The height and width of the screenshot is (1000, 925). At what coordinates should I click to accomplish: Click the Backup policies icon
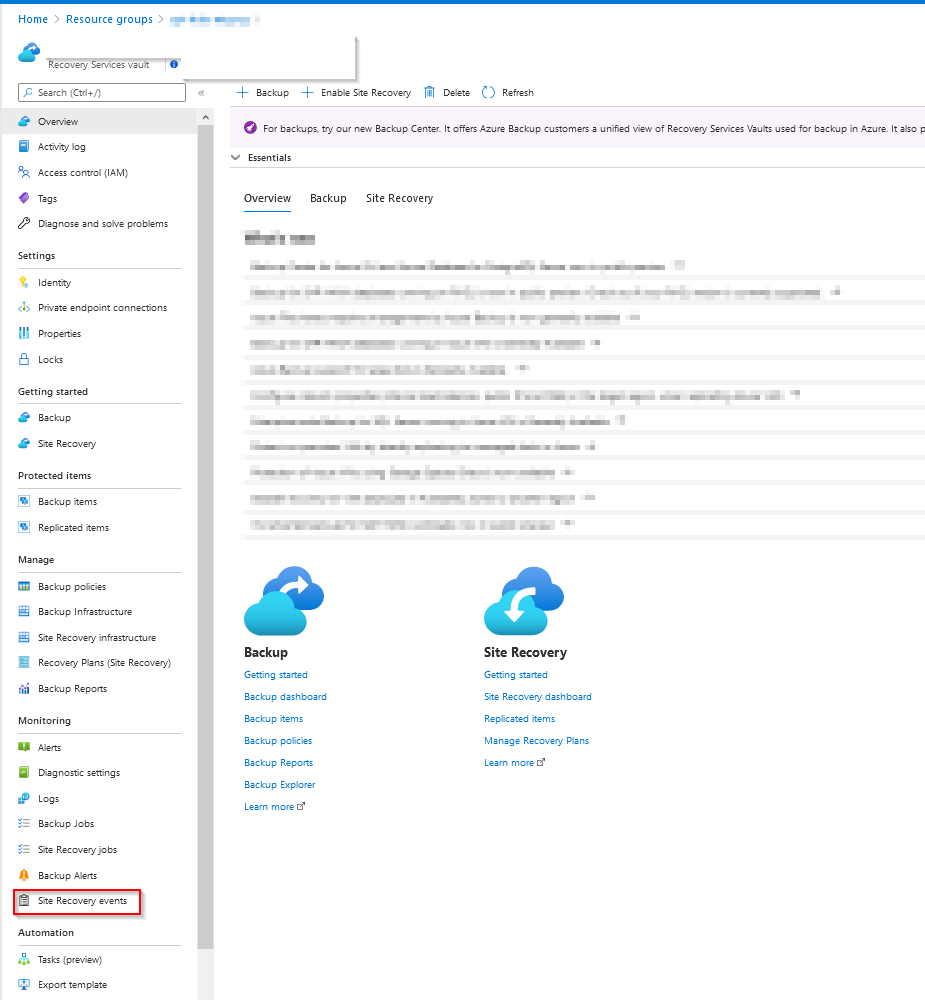pos(24,587)
